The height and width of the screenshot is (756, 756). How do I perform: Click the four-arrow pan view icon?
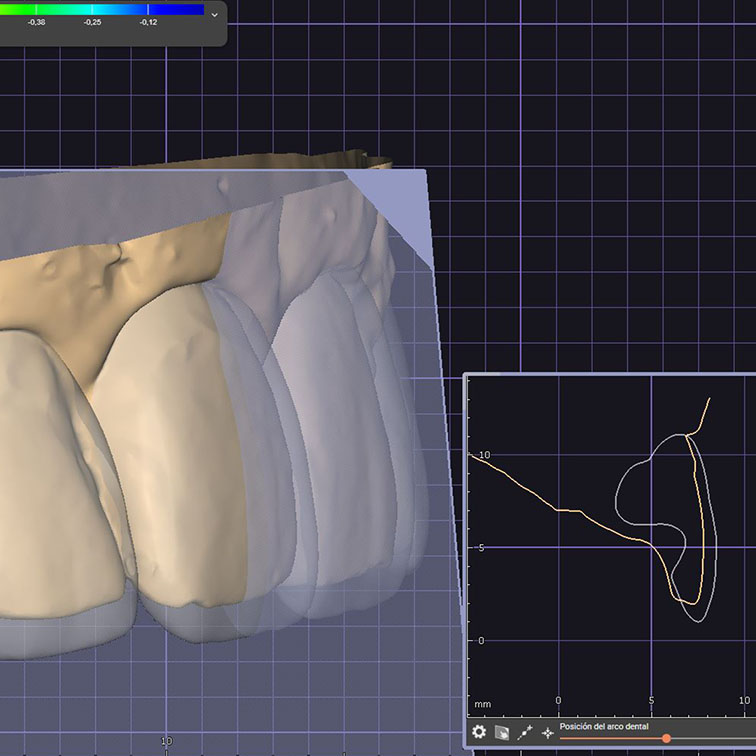click(x=547, y=732)
